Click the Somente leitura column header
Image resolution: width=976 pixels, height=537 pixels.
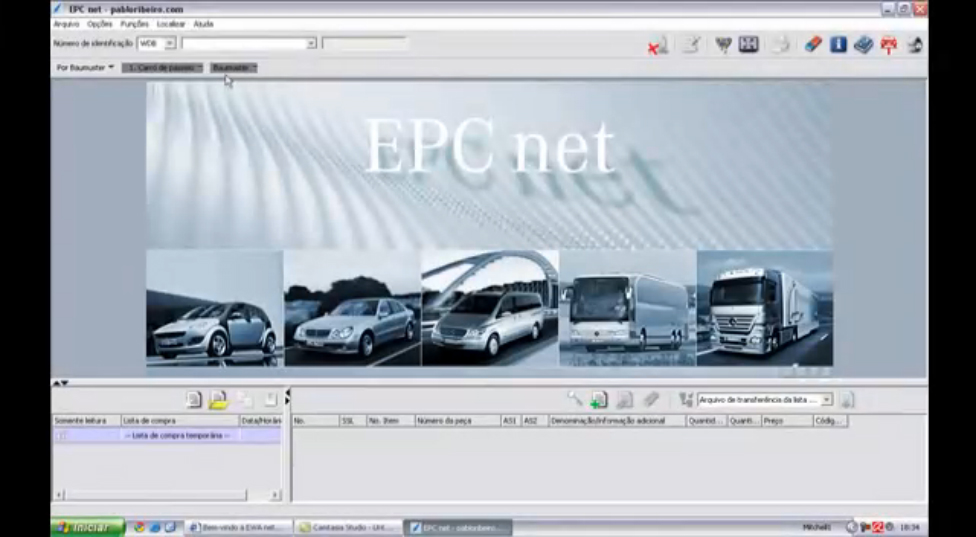(x=87, y=421)
